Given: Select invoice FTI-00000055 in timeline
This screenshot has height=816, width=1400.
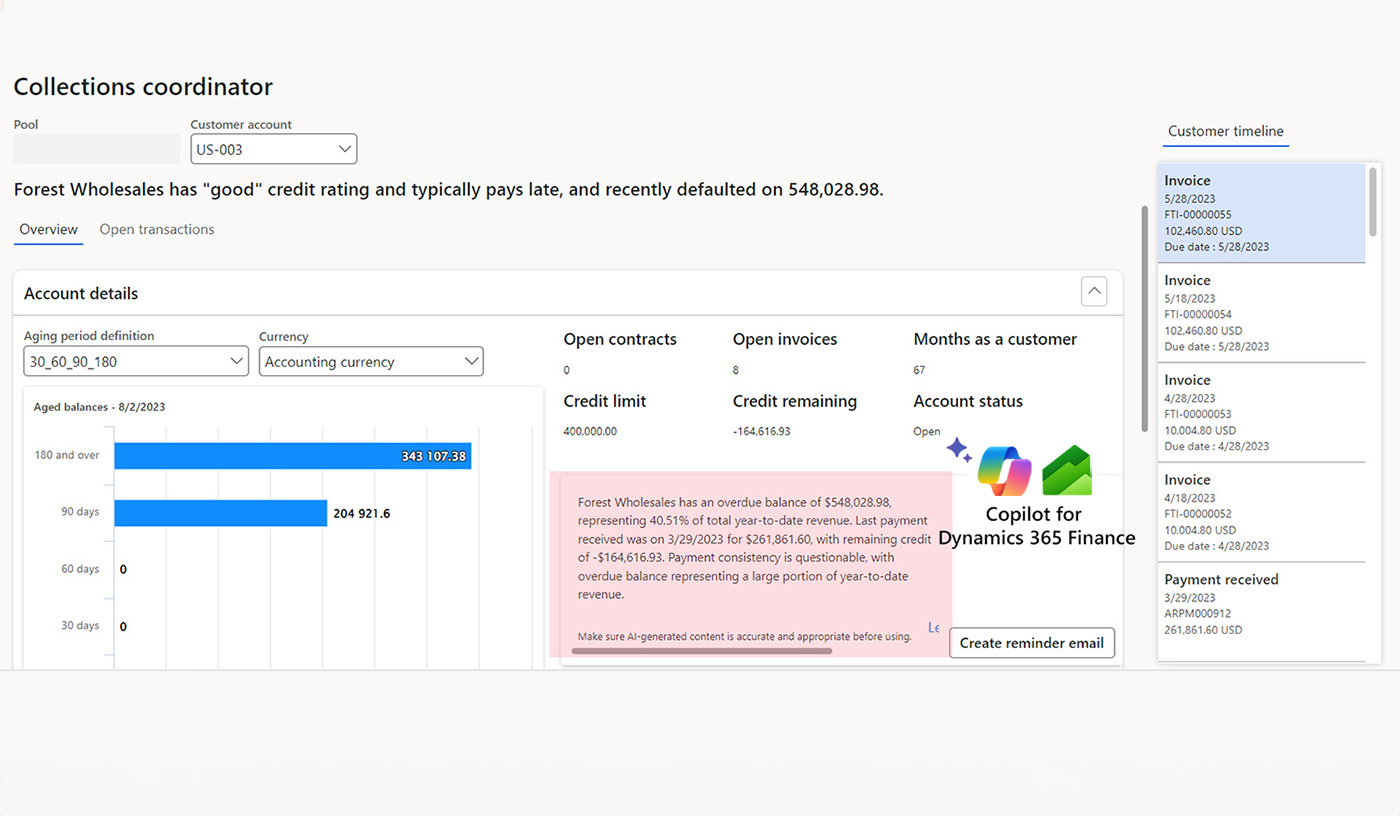Looking at the screenshot, I should (x=1262, y=213).
